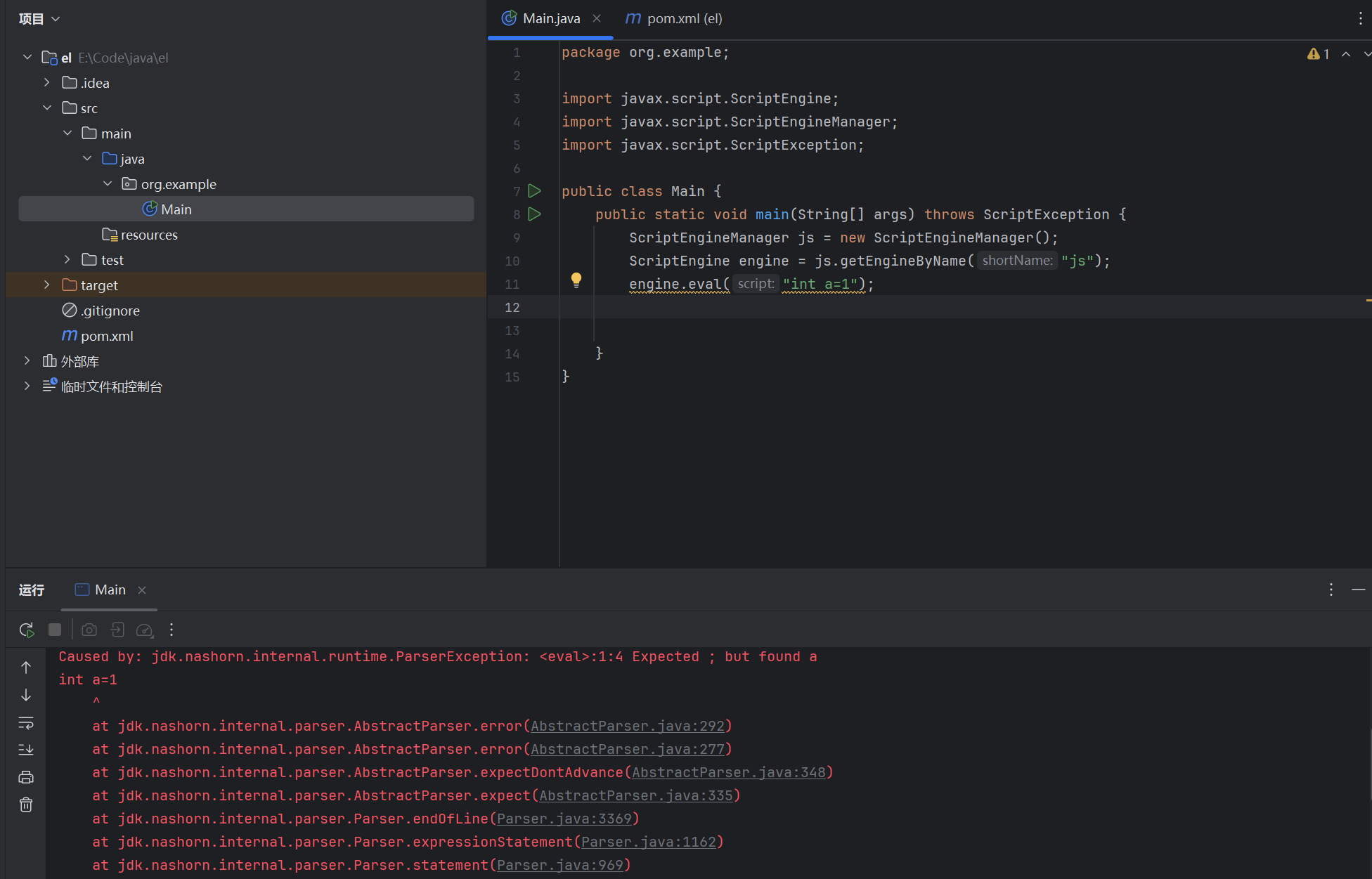Toggle soft-wrap in console

coord(26,722)
